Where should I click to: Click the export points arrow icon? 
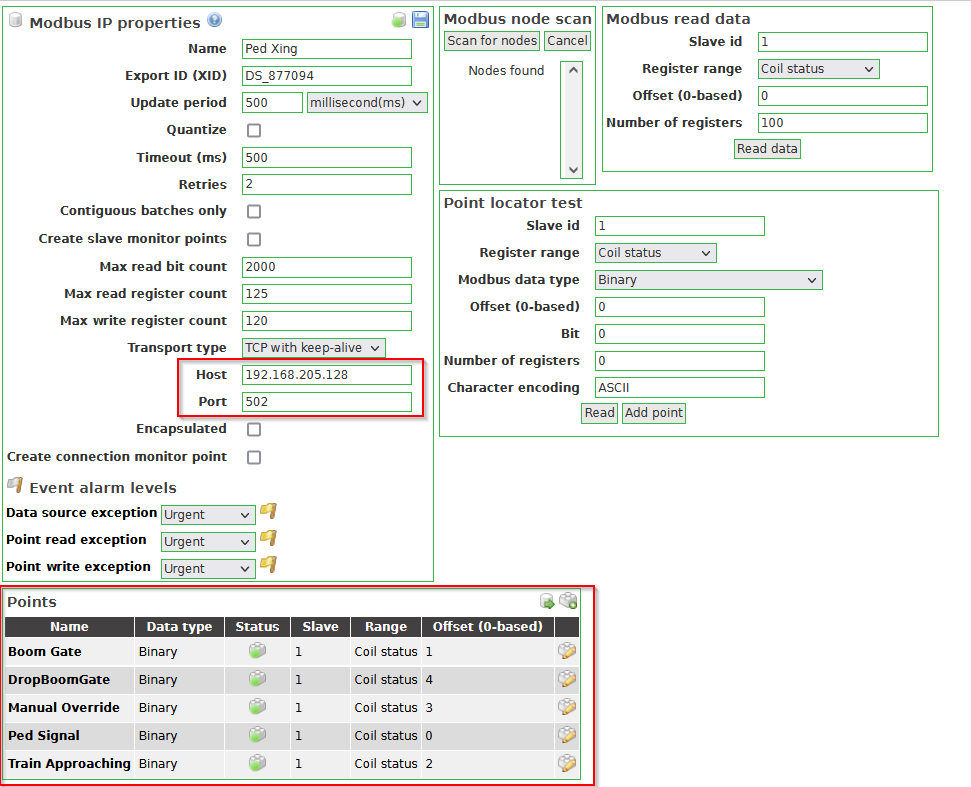click(x=547, y=601)
